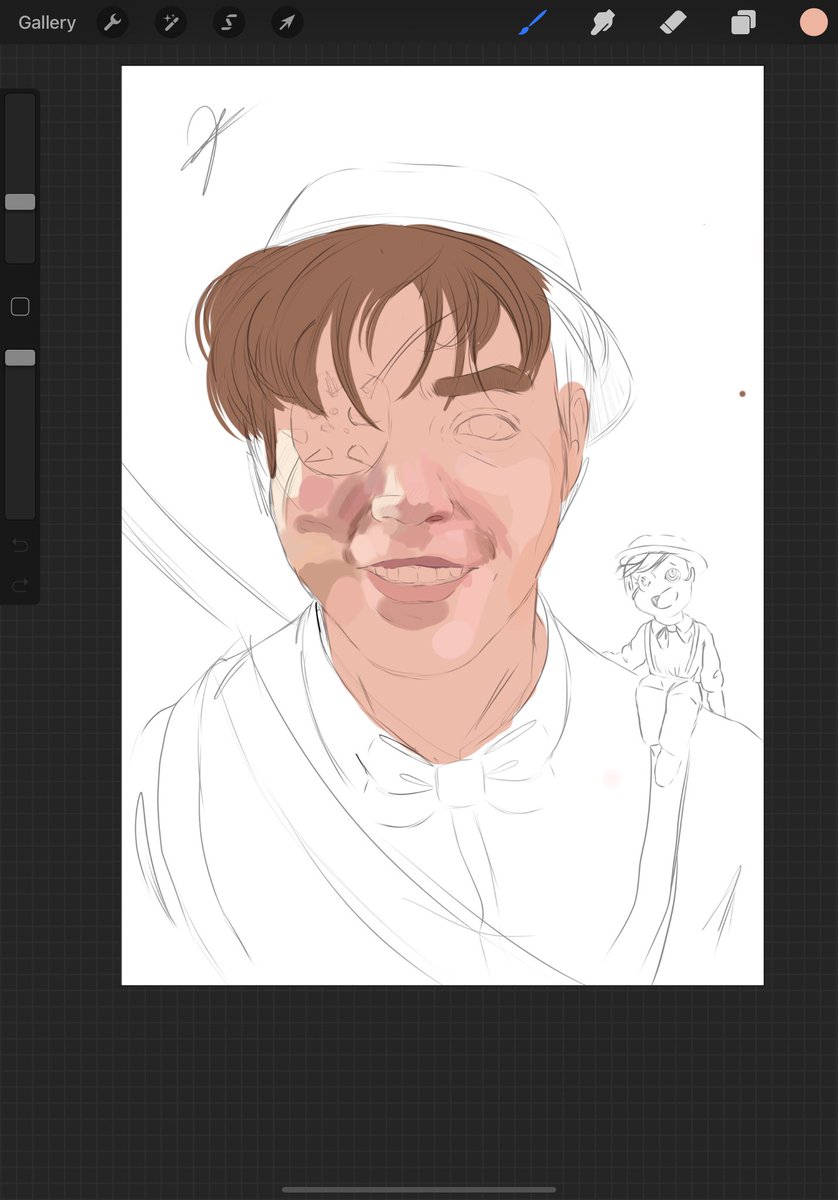Image resolution: width=838 pixels, height=1200 pixels.
Task: Redo the action with sidebar arrow
Action: 20,585
